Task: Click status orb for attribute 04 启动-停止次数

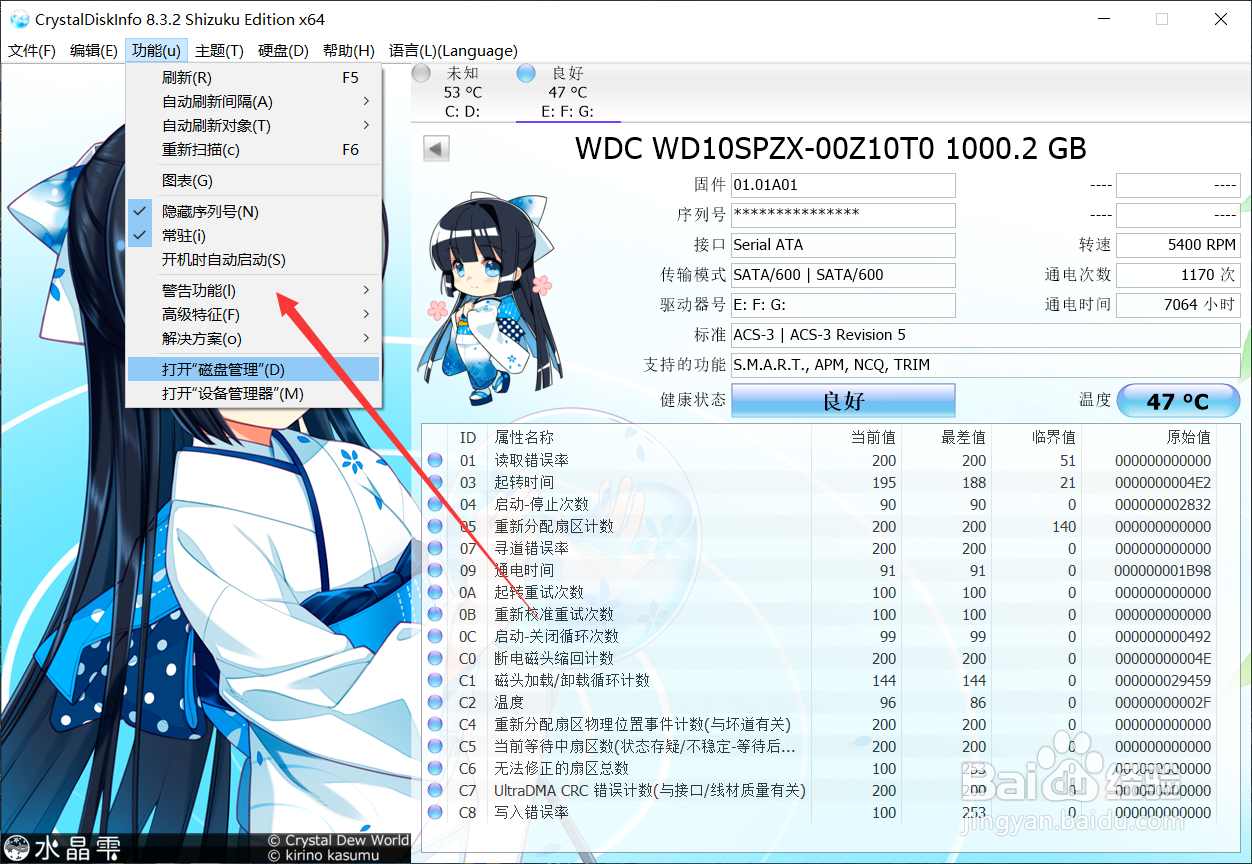Action: (x=435, y=505)
